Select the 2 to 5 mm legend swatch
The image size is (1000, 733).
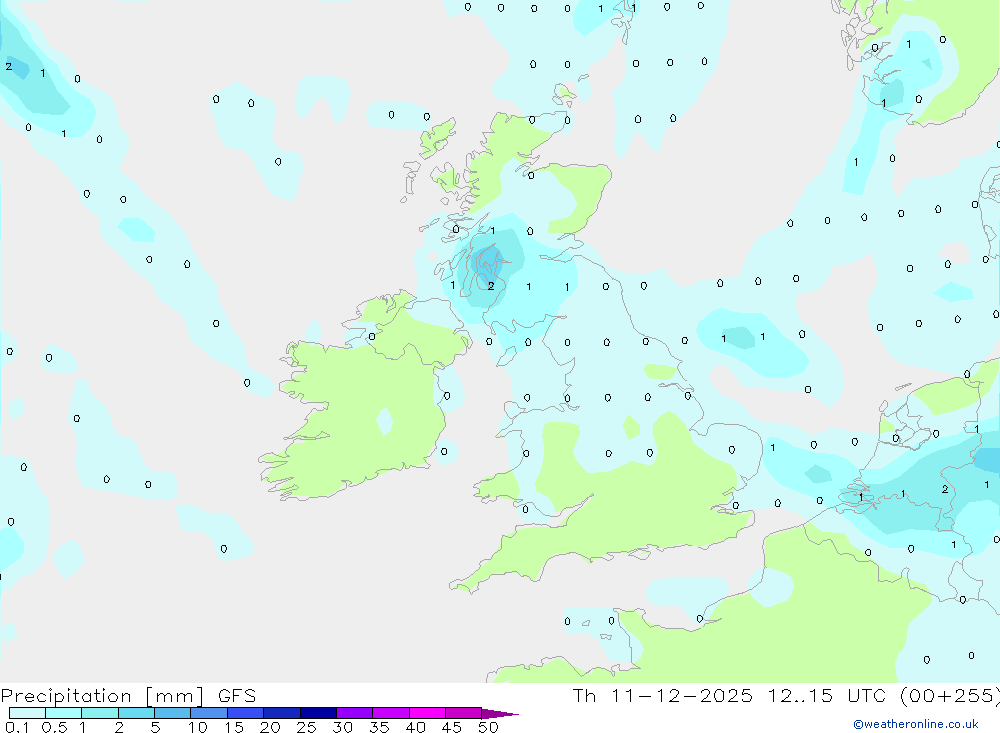[136, 713]
